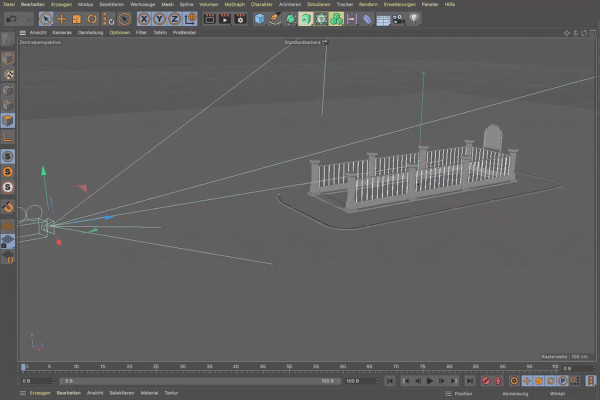This screenshot has height=400, width=600.
Task: Open the Datei menu
Action: (x=9, y=4)
